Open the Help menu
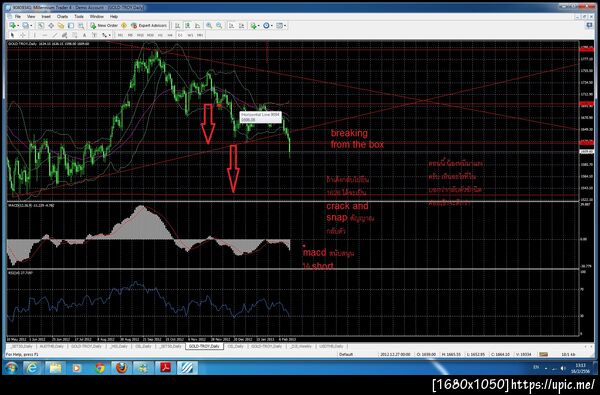 (114, 16)
